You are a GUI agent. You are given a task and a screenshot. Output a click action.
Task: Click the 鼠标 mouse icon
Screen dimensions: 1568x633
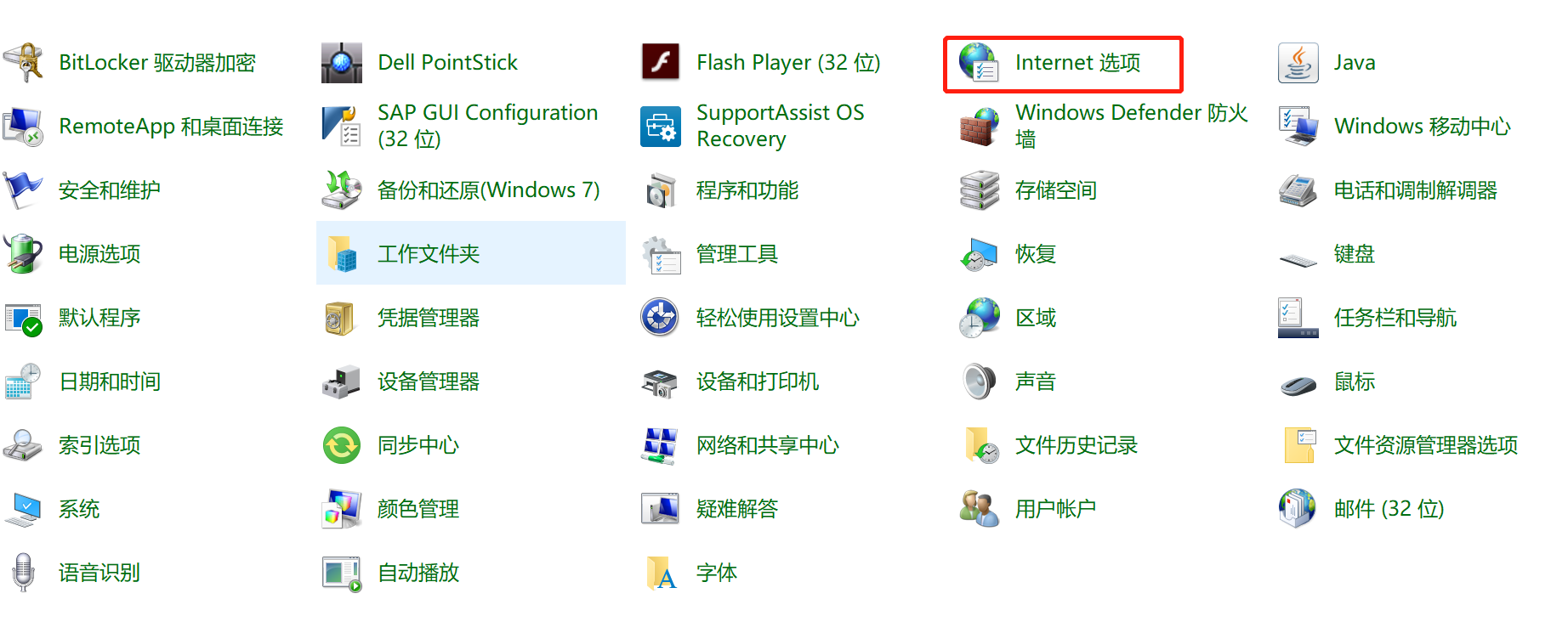click(1298, 383)
